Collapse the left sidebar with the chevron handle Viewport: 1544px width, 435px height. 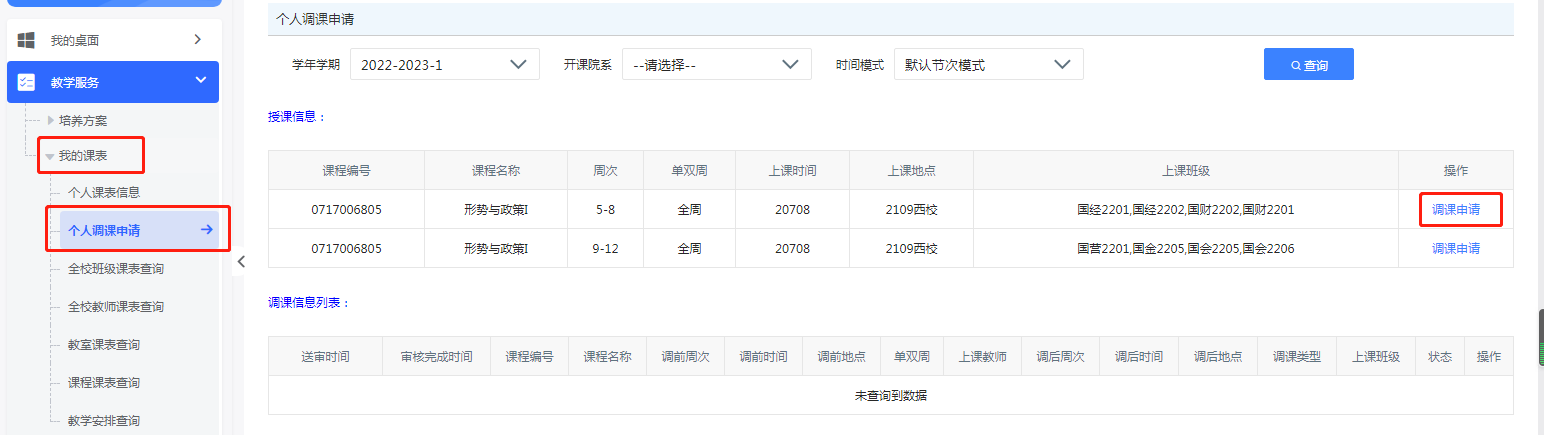tap(240, 262)
